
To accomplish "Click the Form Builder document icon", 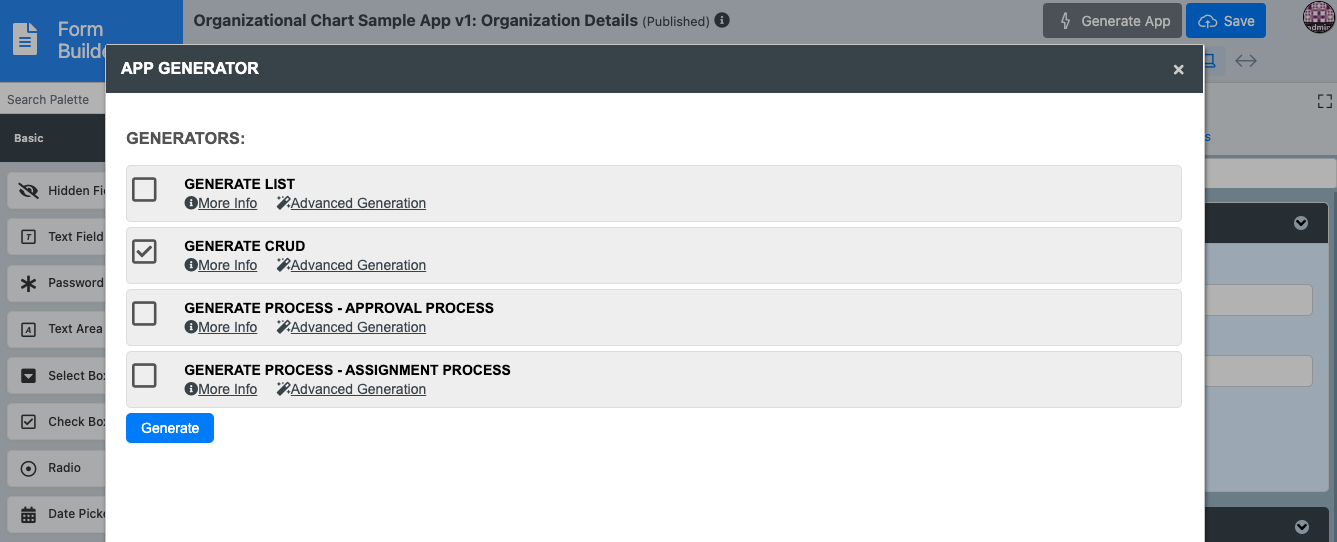I will pos(26,40).
